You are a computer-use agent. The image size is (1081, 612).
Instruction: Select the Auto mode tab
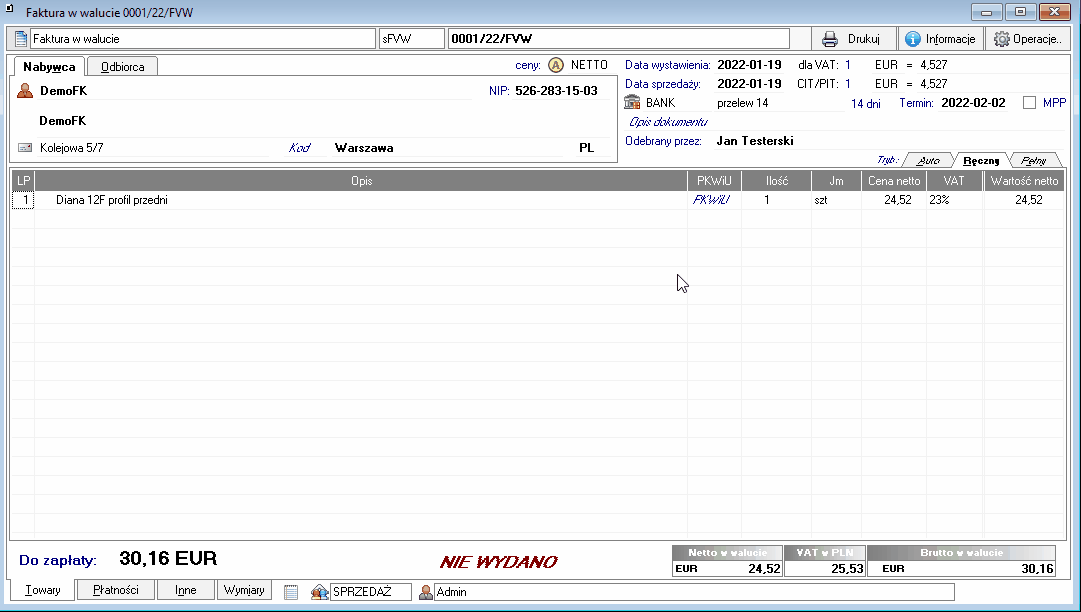[x=927, y=160]
